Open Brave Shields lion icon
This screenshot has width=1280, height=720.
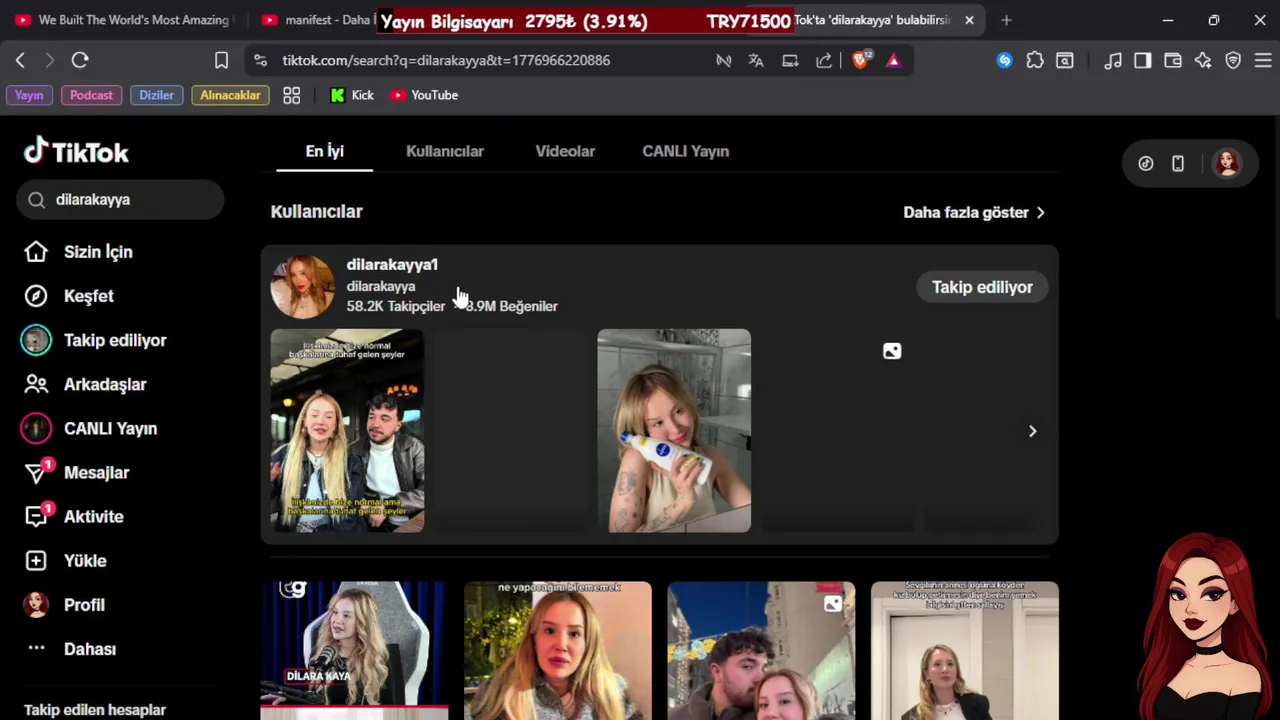[860, 60]
